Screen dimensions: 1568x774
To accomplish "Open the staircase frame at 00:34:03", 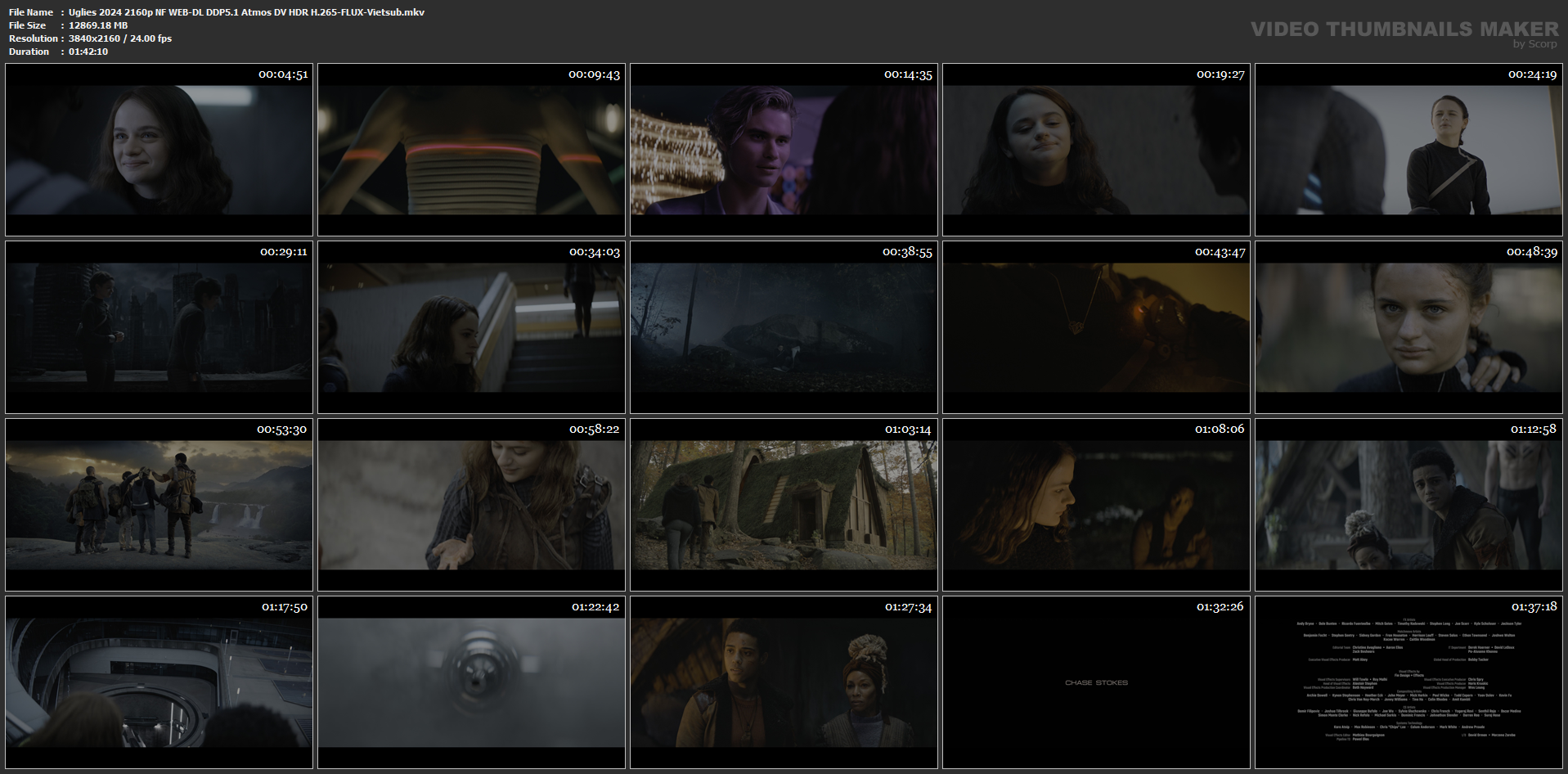I will coord(471,327).
